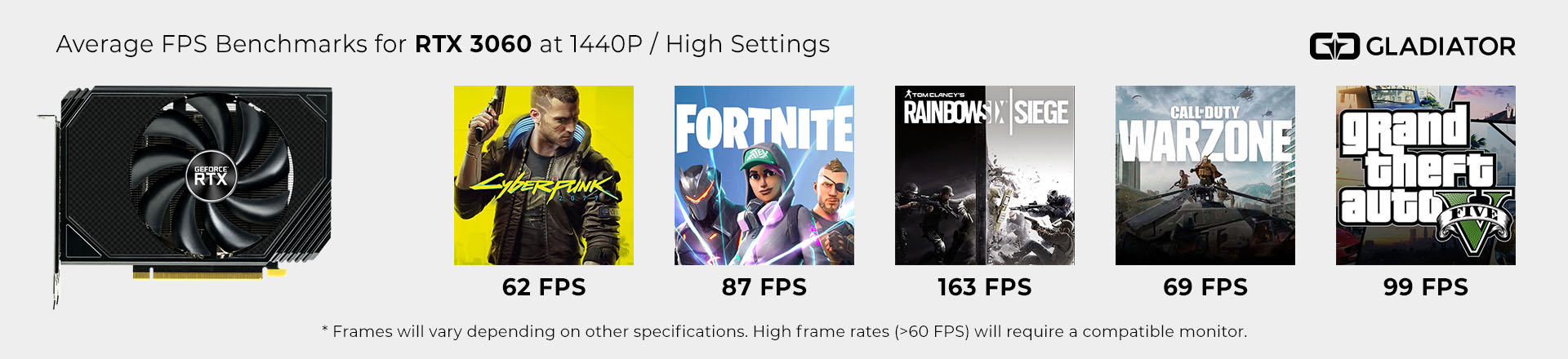Screen dimensions: 1568x359
Task: Select the Cyberpunk 2077 game cover
Action: point(544,175)
